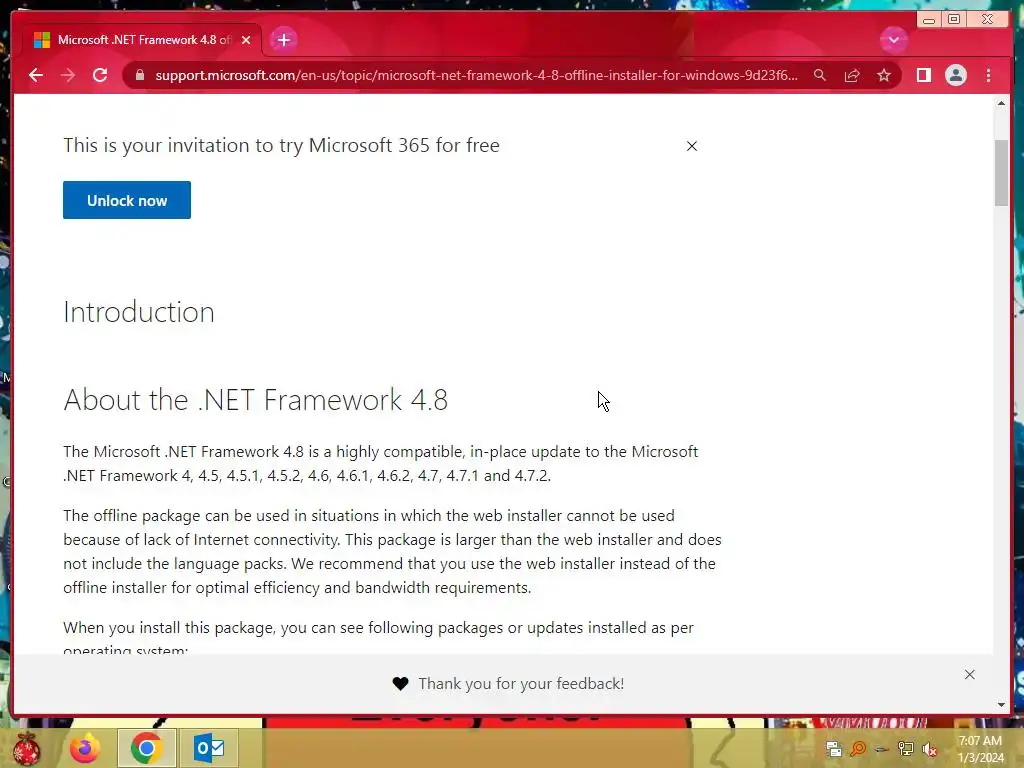Click the Chrome taskbar icon
The image size is (1024, 768).
[x=146, y=748]
